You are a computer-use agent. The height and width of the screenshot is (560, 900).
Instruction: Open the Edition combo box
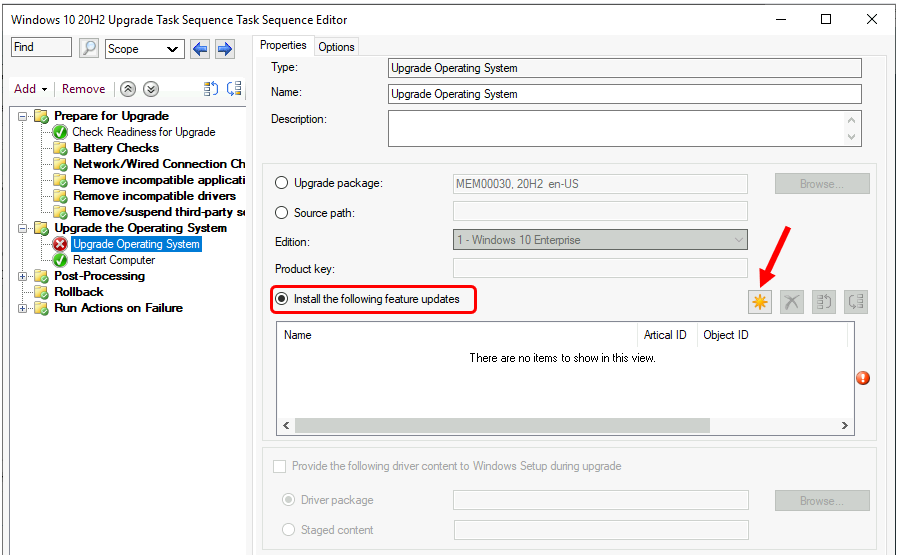[x=600, y=240]
